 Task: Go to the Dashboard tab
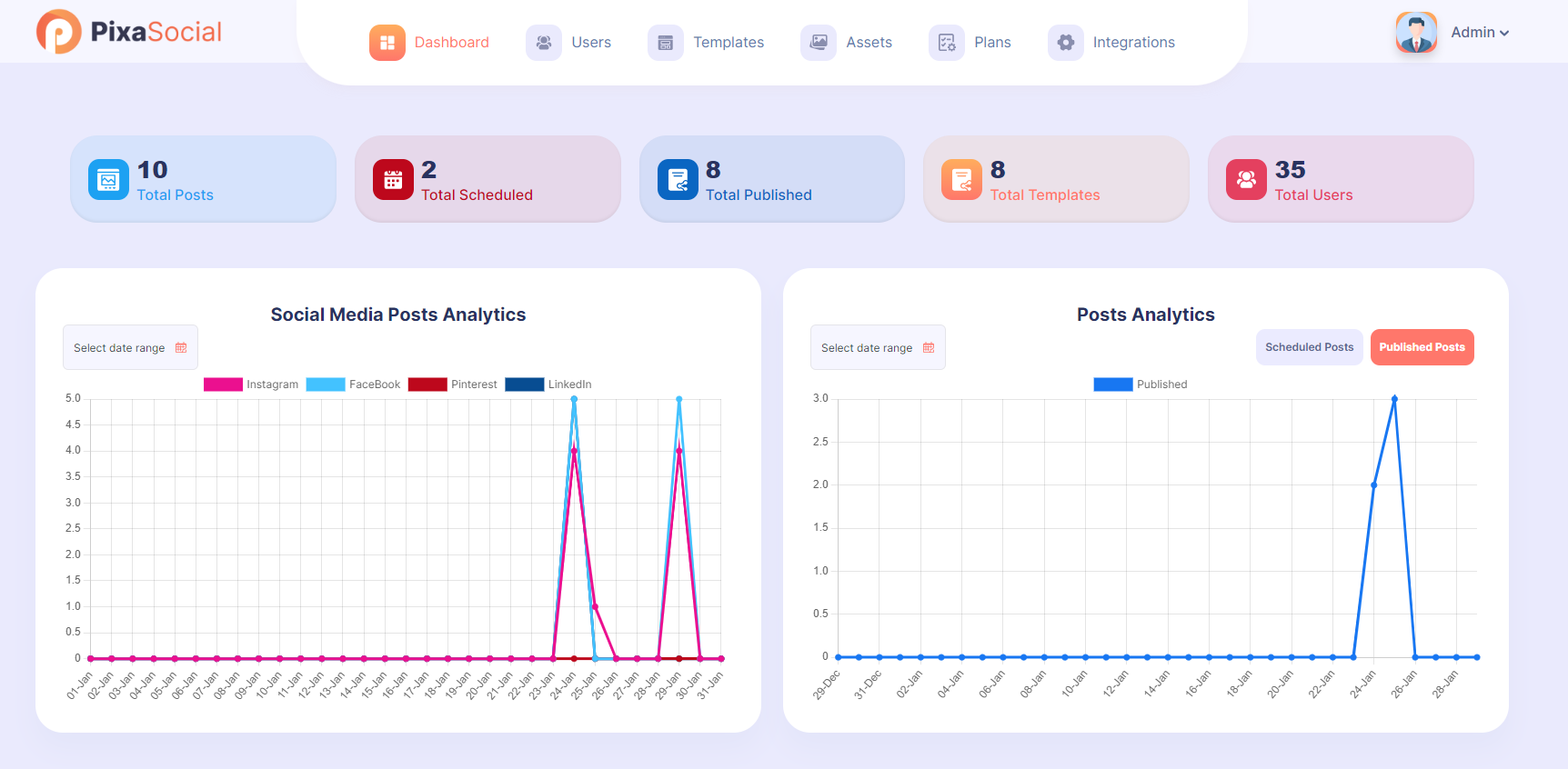[x=429, y=43]
